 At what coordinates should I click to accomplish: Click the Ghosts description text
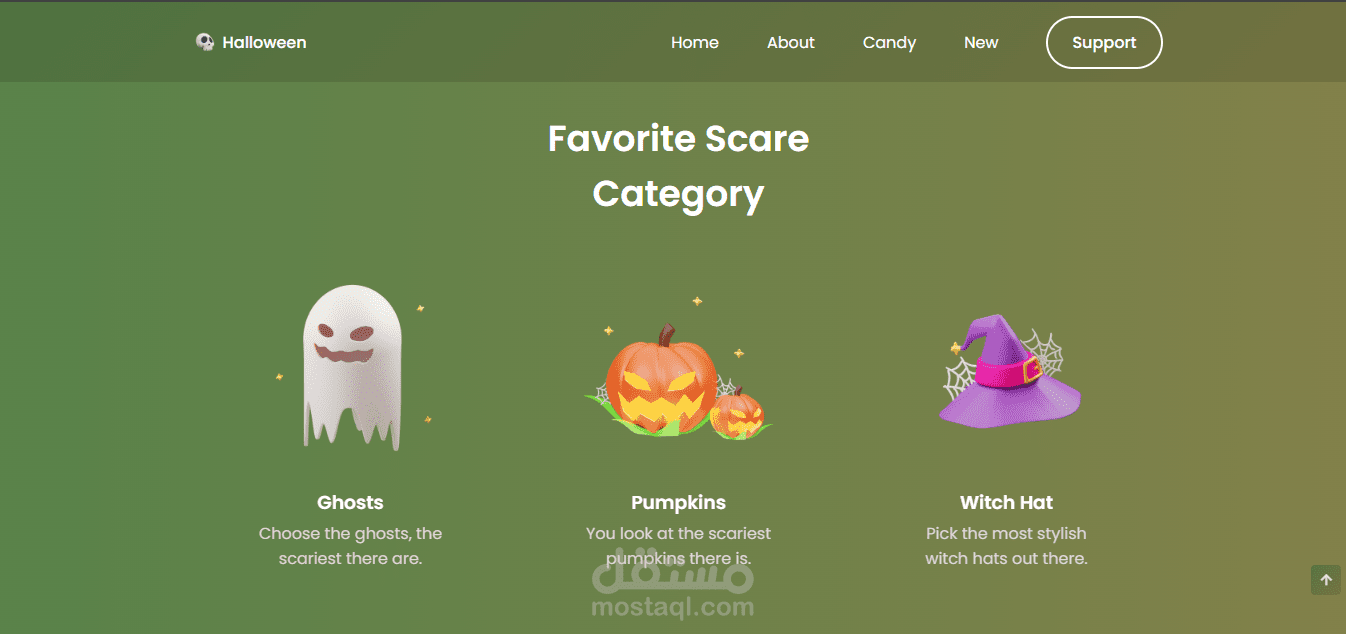point(350,546)
